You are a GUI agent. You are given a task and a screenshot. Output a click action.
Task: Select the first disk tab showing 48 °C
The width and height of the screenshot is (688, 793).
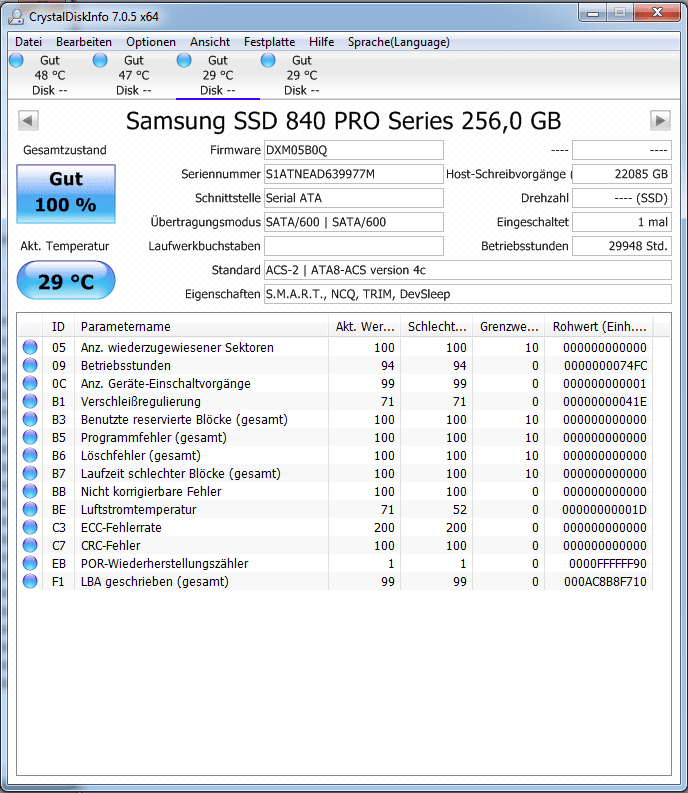(x=50, y=75)
